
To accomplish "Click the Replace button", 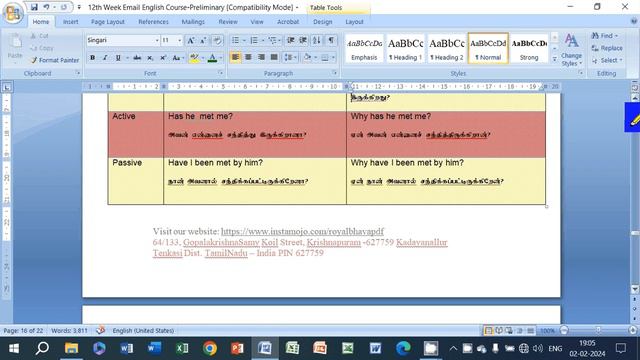I will pos(607,48).
